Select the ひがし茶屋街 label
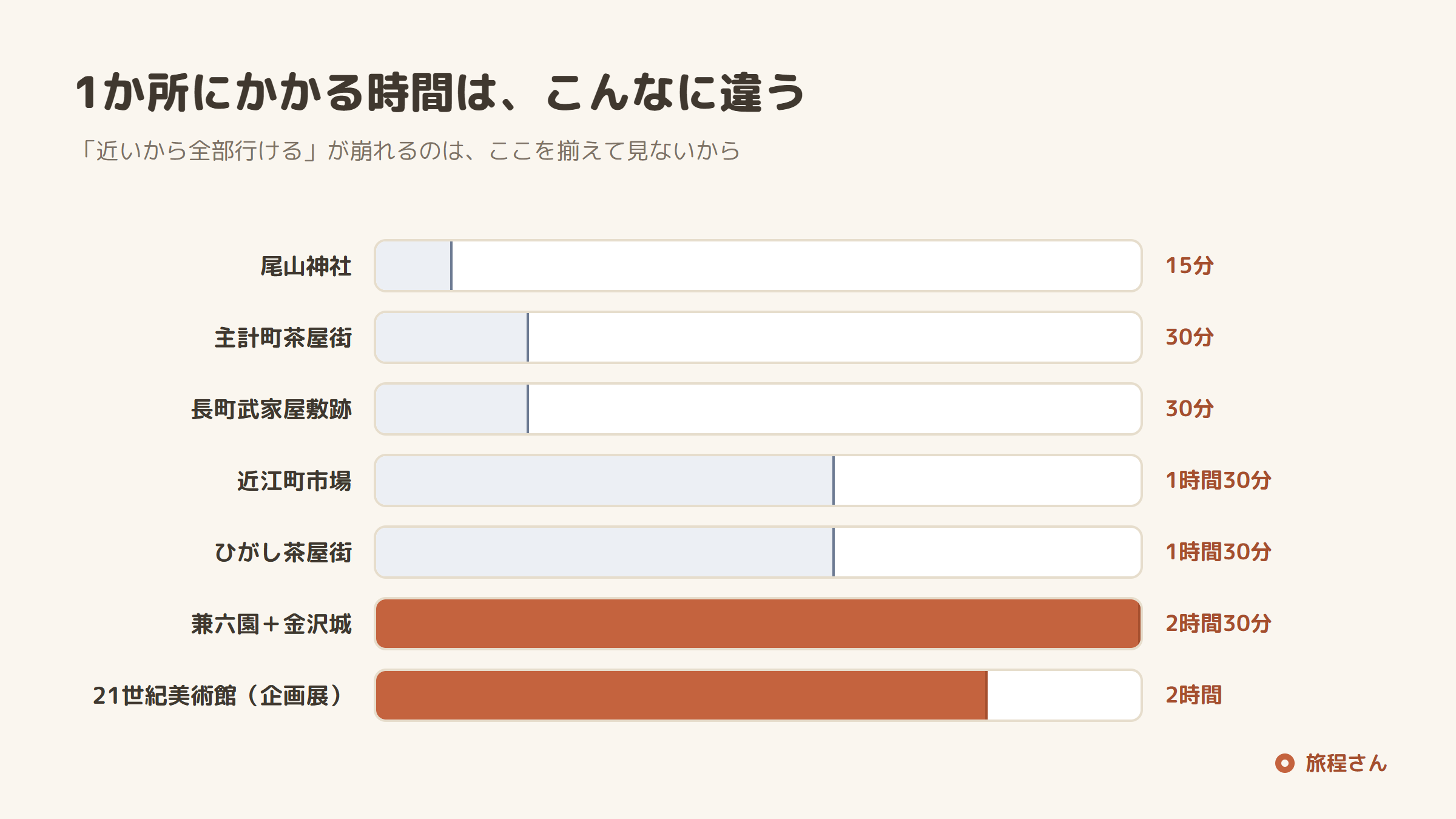 click(x=283, y=553)
